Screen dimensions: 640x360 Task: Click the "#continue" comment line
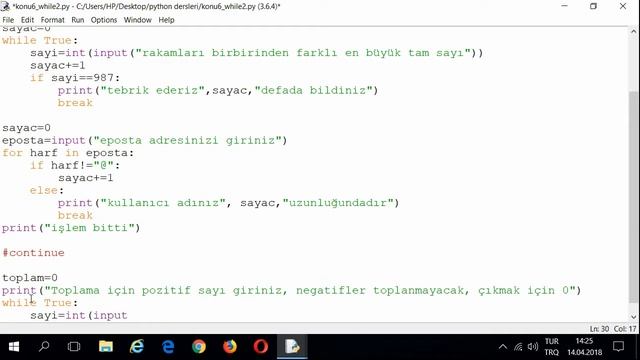coord(33,253)
